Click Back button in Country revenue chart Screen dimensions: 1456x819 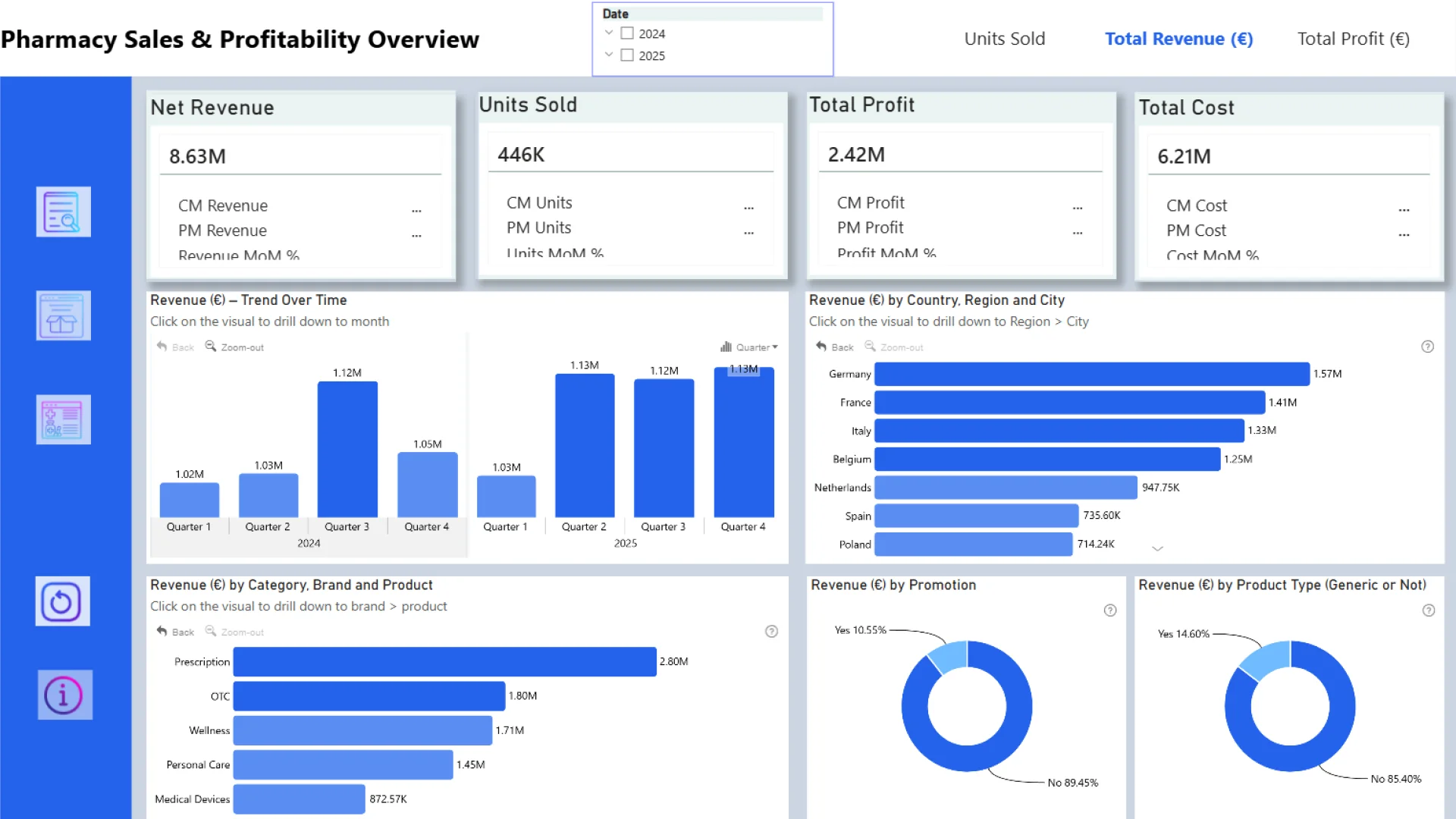pos(835,347)
